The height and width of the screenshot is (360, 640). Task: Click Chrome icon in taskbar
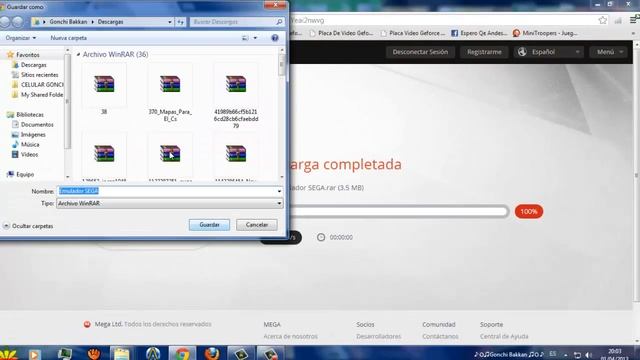tap(182, 353)
